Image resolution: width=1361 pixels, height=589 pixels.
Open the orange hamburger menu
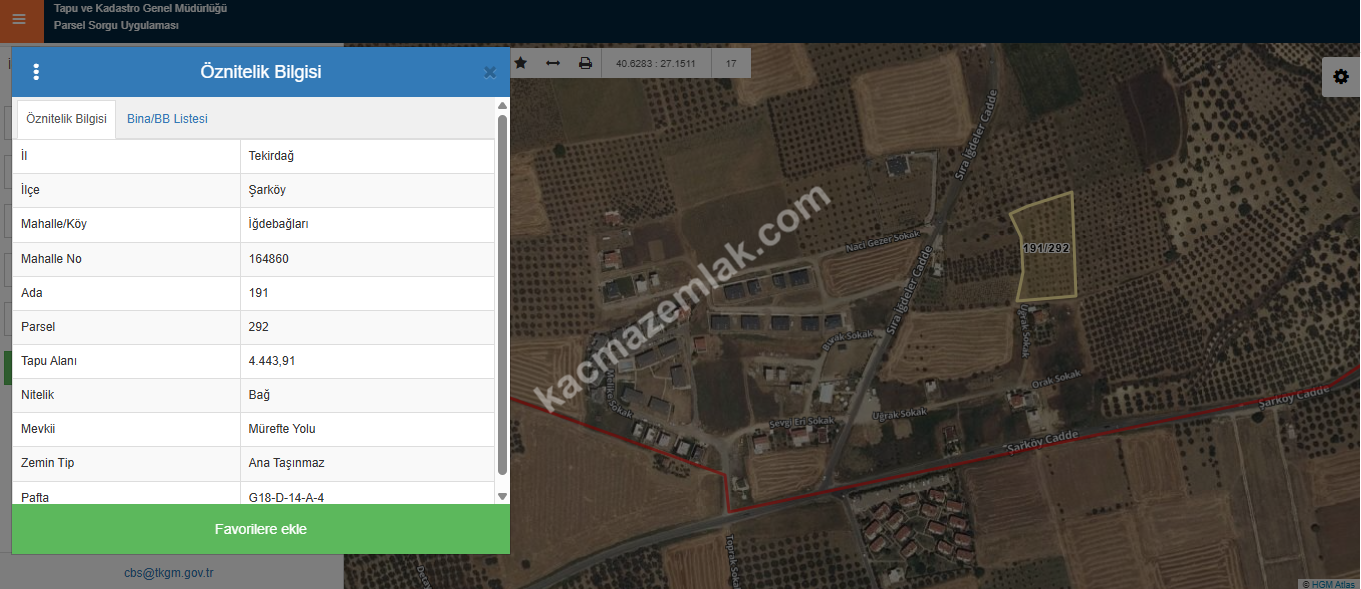click(19, 19)
